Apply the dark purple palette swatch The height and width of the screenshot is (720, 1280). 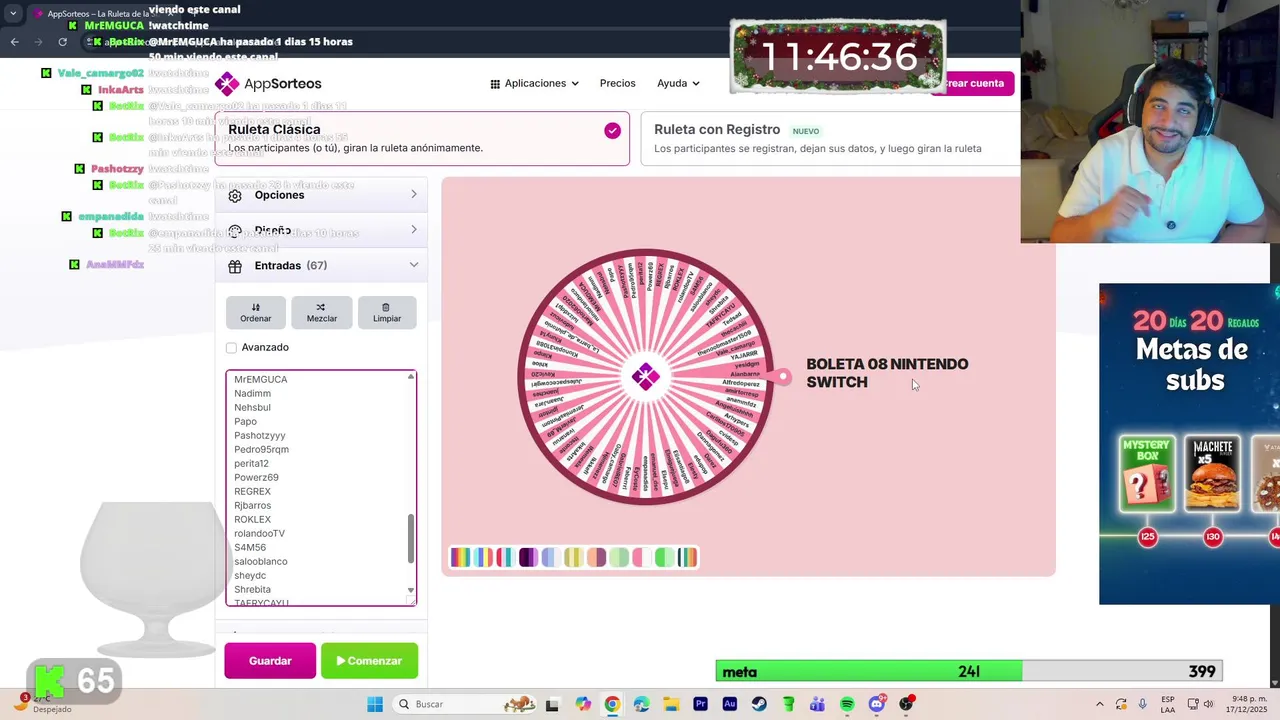(x=528, y=557)
